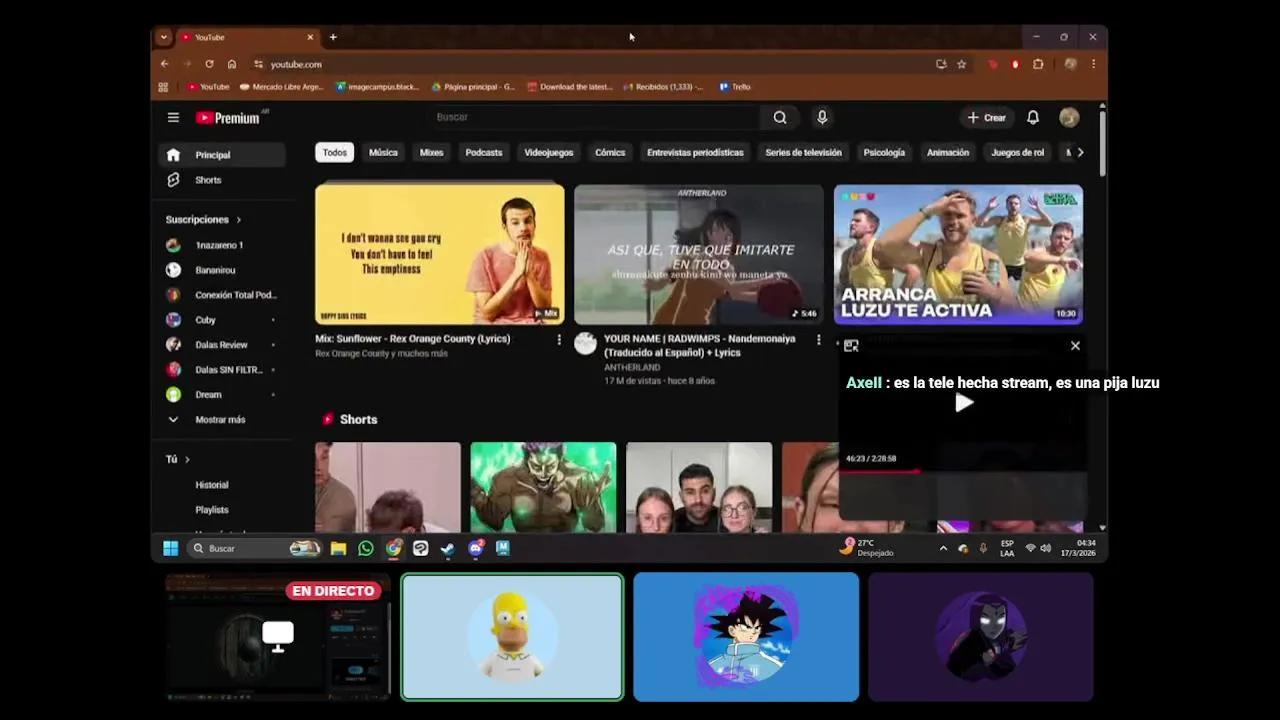
Task: Open the account avatar menu
Action: click(1069, 117)
